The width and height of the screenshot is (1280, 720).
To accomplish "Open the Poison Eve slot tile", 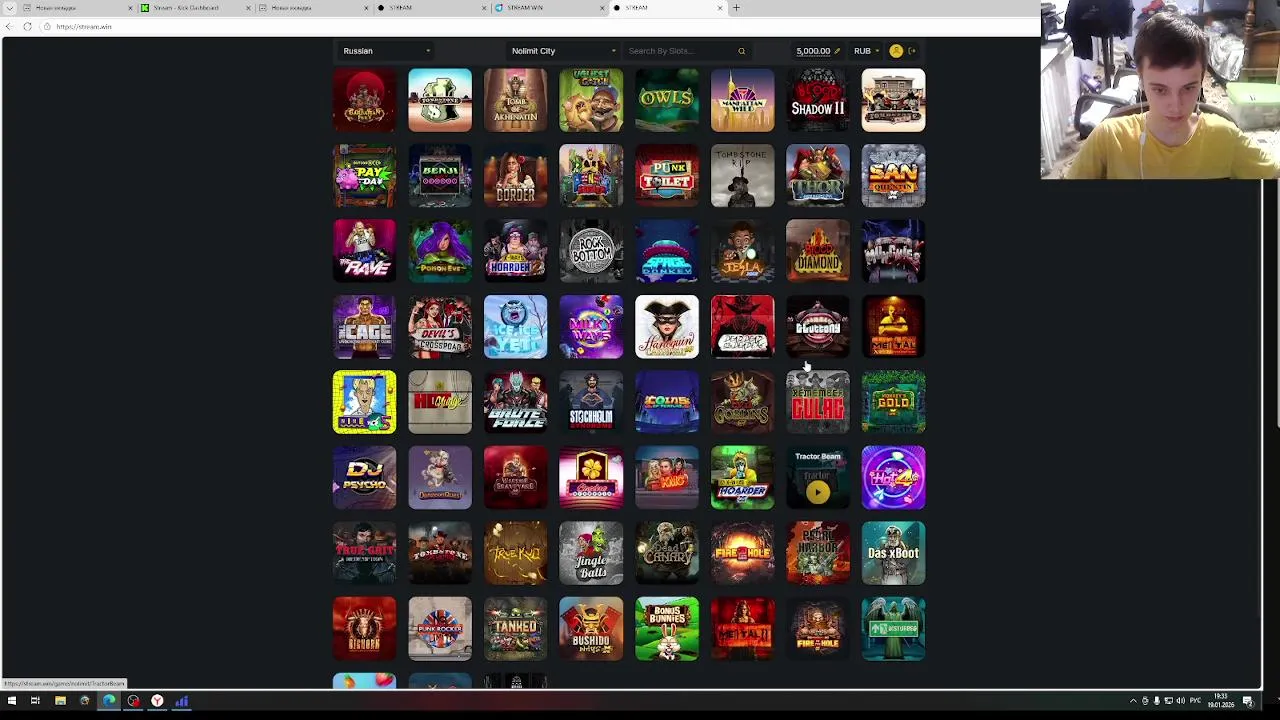I will [440, 251].
